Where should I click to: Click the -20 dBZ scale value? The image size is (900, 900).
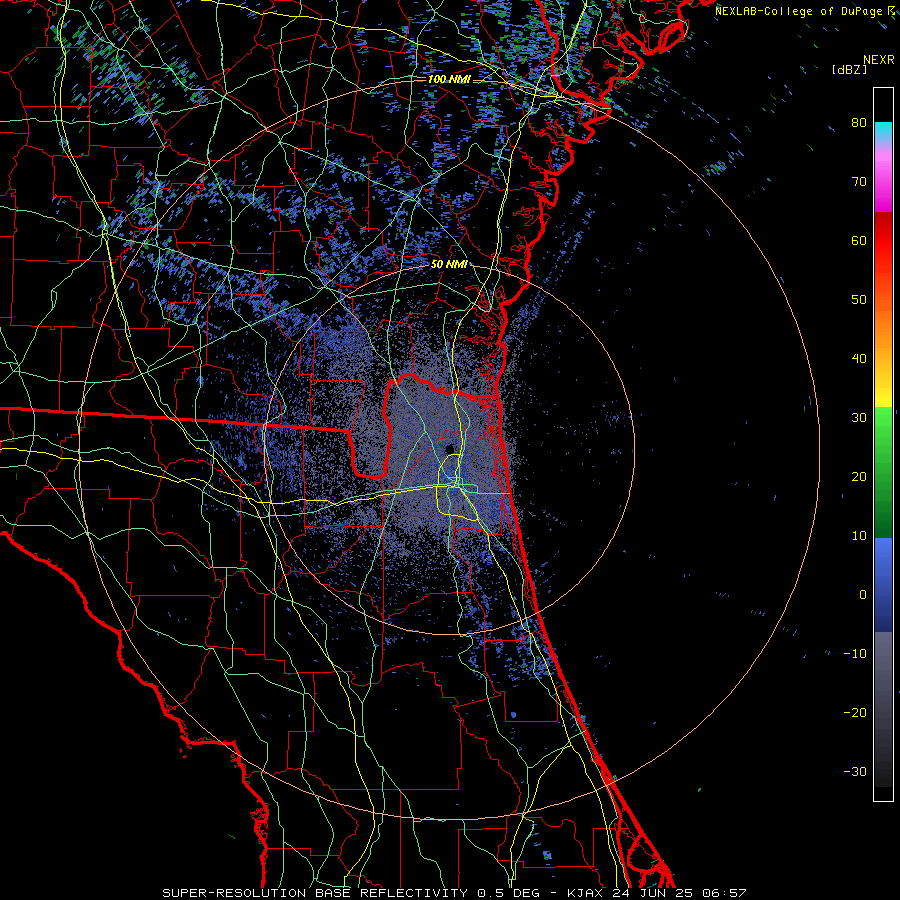(855, 712)
